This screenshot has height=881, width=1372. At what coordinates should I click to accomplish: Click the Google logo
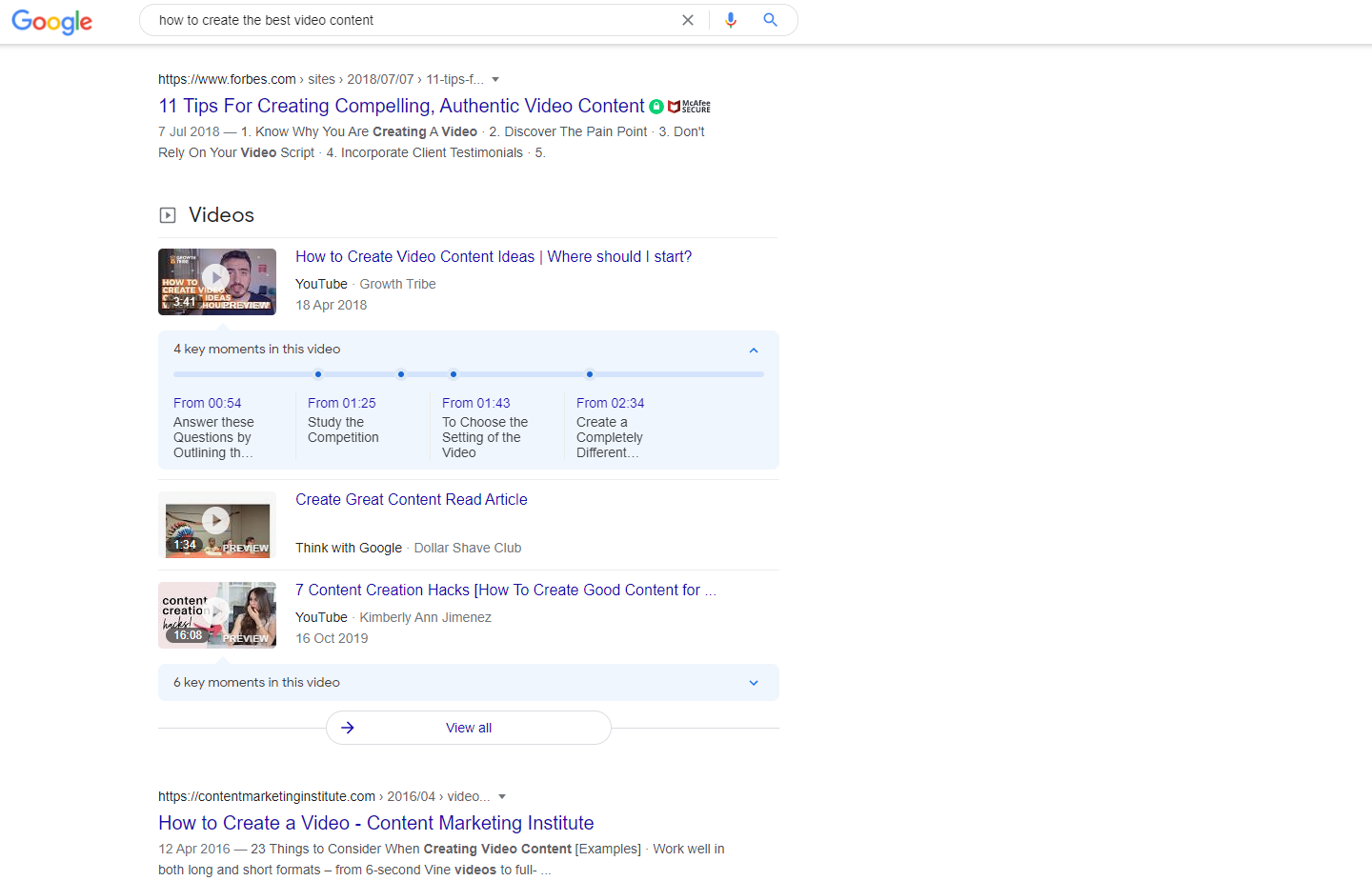pos(51,22)
